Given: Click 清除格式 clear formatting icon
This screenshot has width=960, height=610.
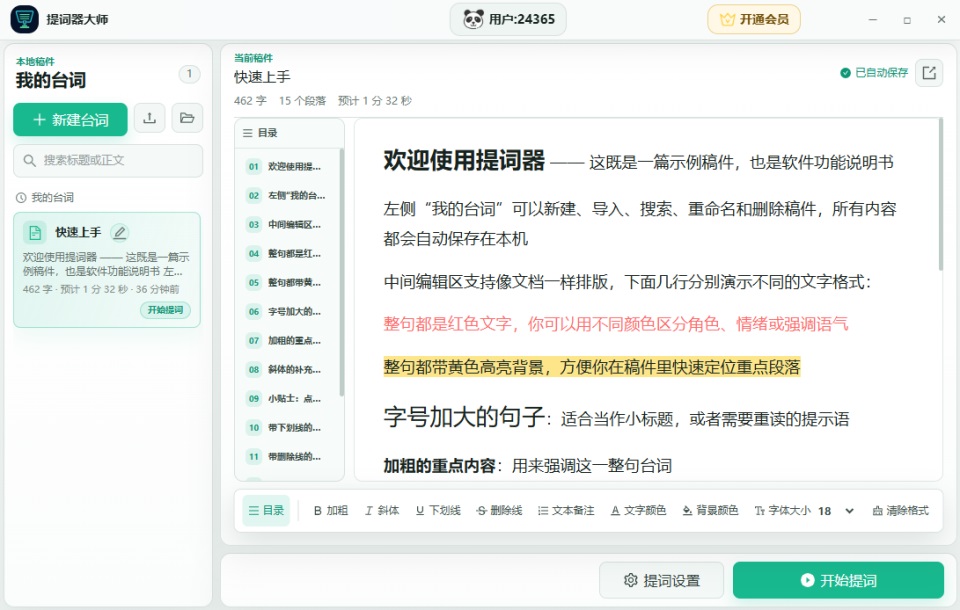Looking at the screenshot, I should (x=901, y=511).
